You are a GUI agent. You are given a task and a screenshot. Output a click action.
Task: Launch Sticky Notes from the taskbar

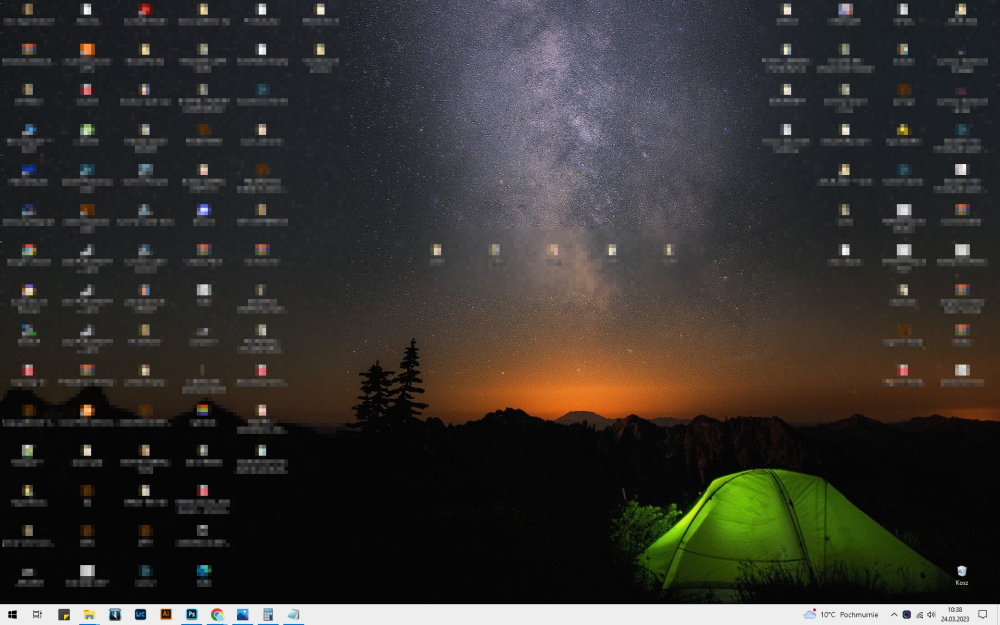pyautogui.click(x=64, y=614)
